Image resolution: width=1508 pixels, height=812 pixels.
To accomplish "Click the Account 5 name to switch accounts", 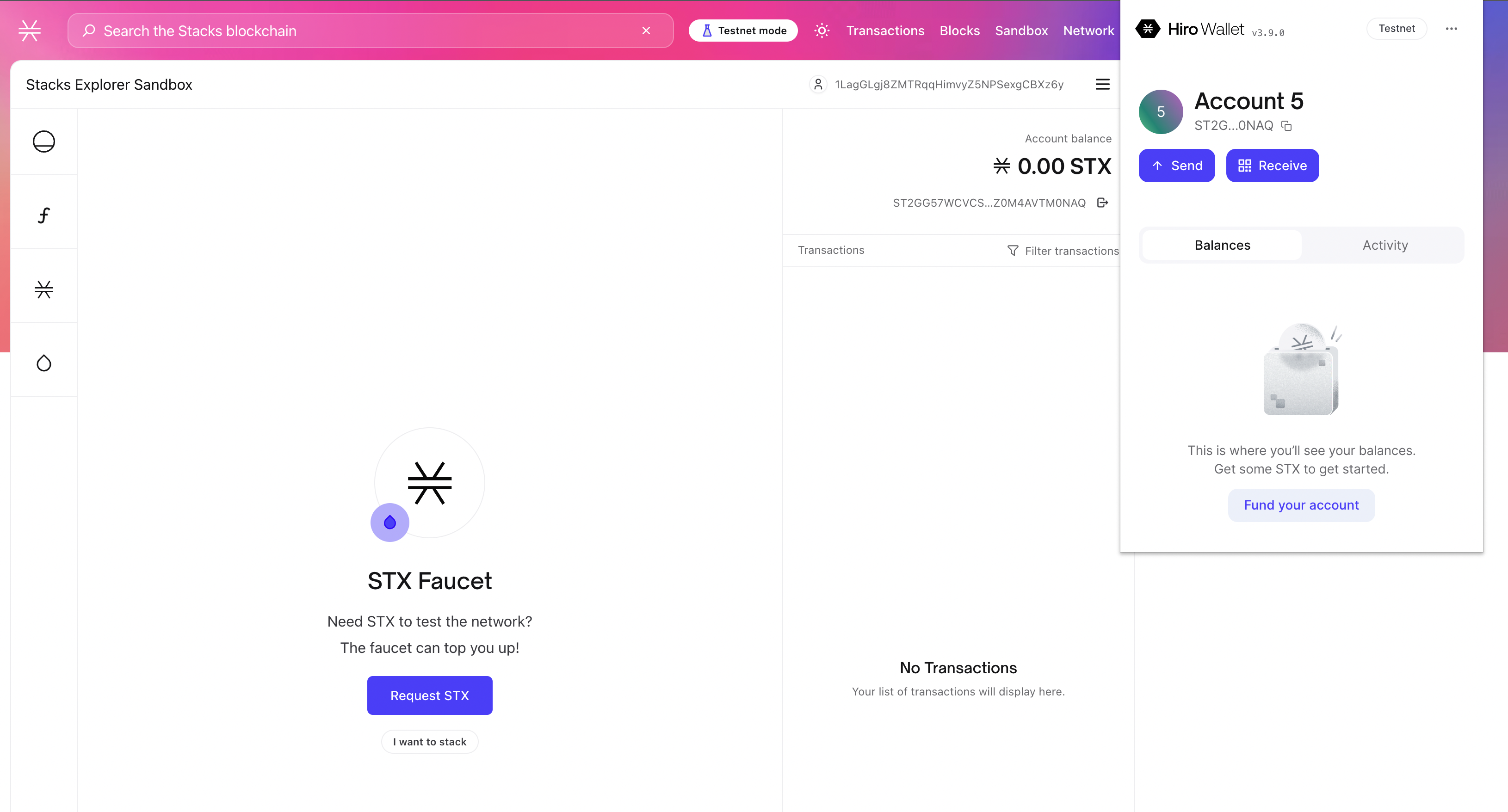I will (x=1248, y=101).
